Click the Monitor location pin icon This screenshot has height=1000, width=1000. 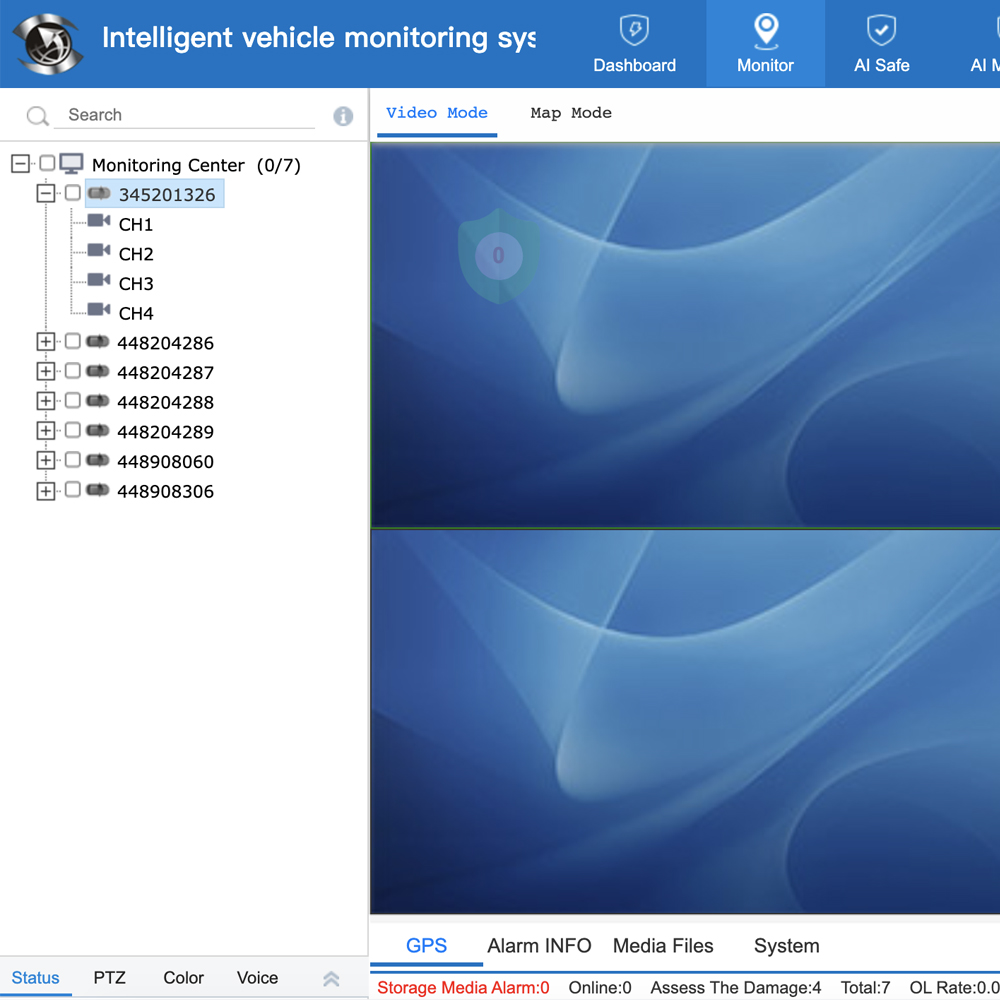point(765,30)
